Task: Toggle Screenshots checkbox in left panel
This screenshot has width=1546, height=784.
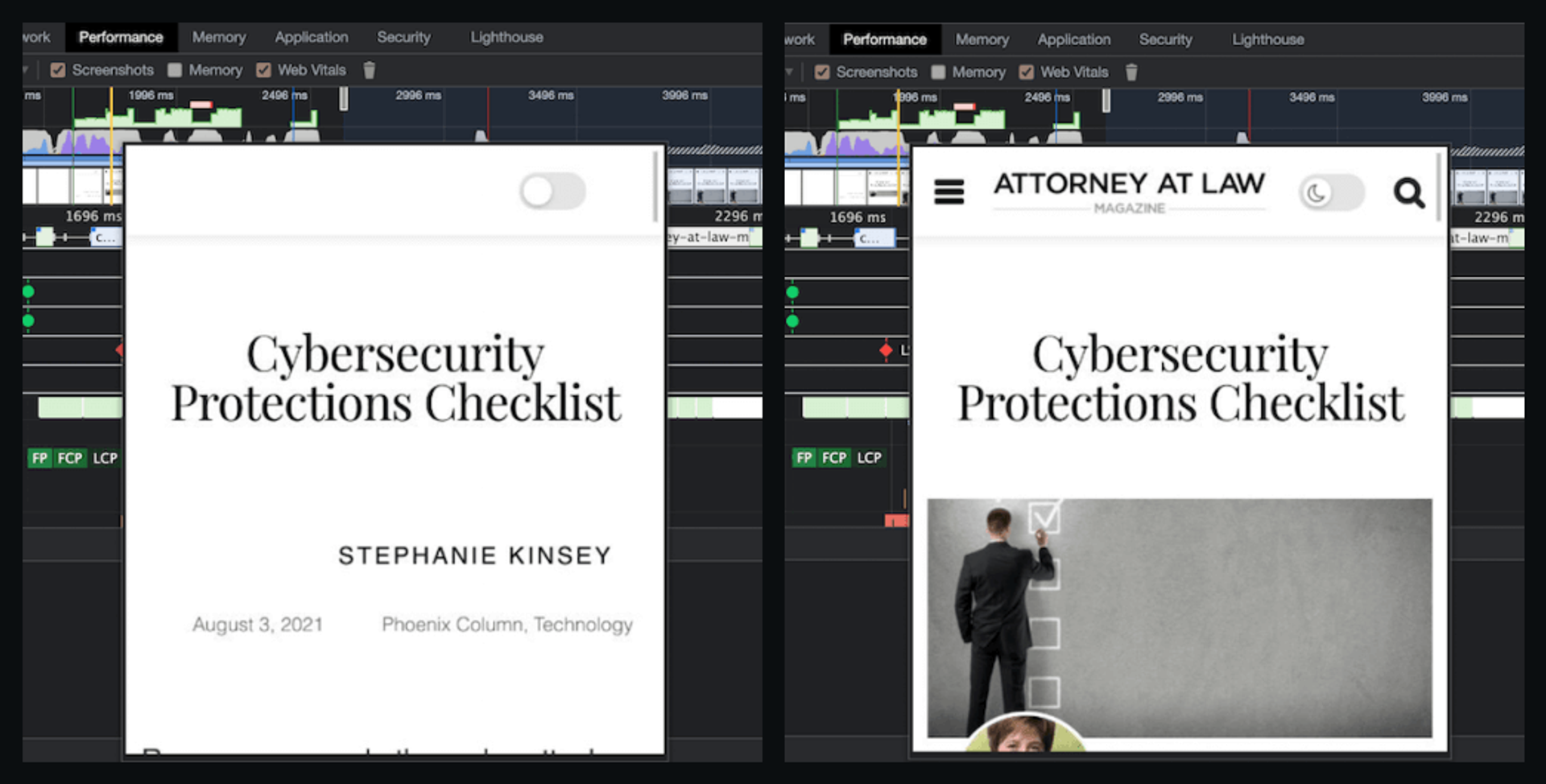Action: 58,70
